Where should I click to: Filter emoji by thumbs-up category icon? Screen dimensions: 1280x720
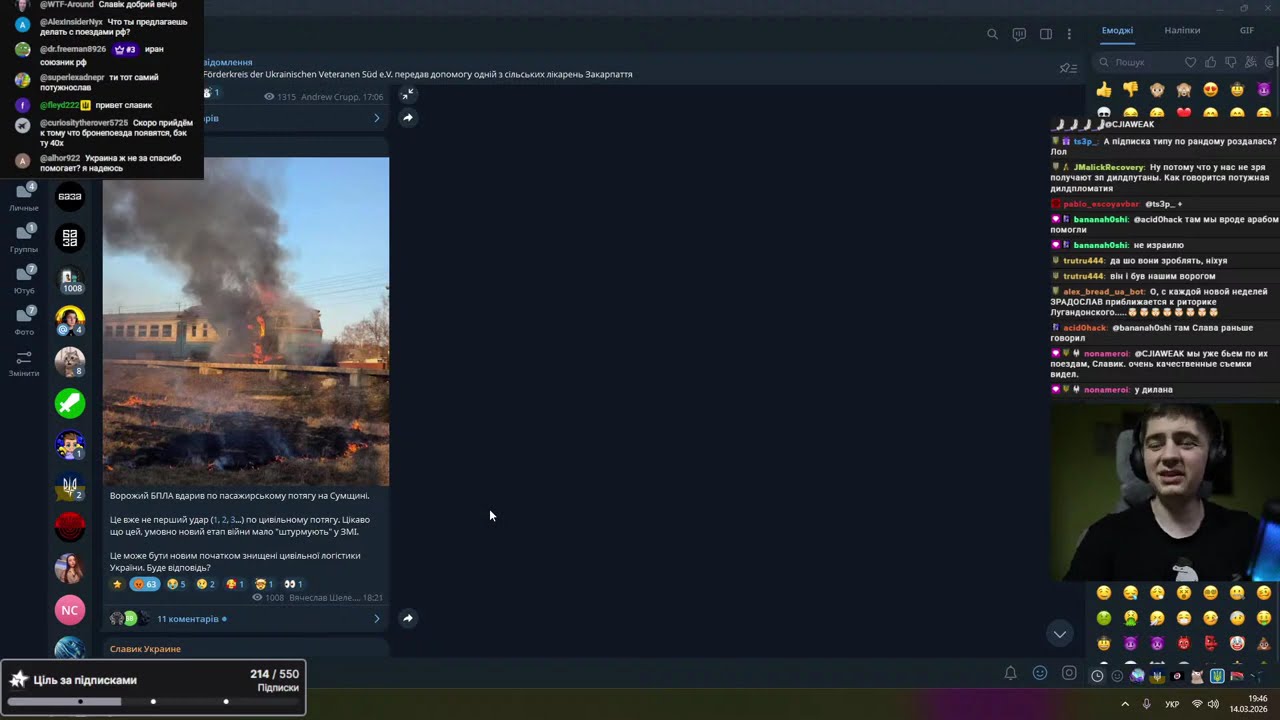(x=1211, y=62)
